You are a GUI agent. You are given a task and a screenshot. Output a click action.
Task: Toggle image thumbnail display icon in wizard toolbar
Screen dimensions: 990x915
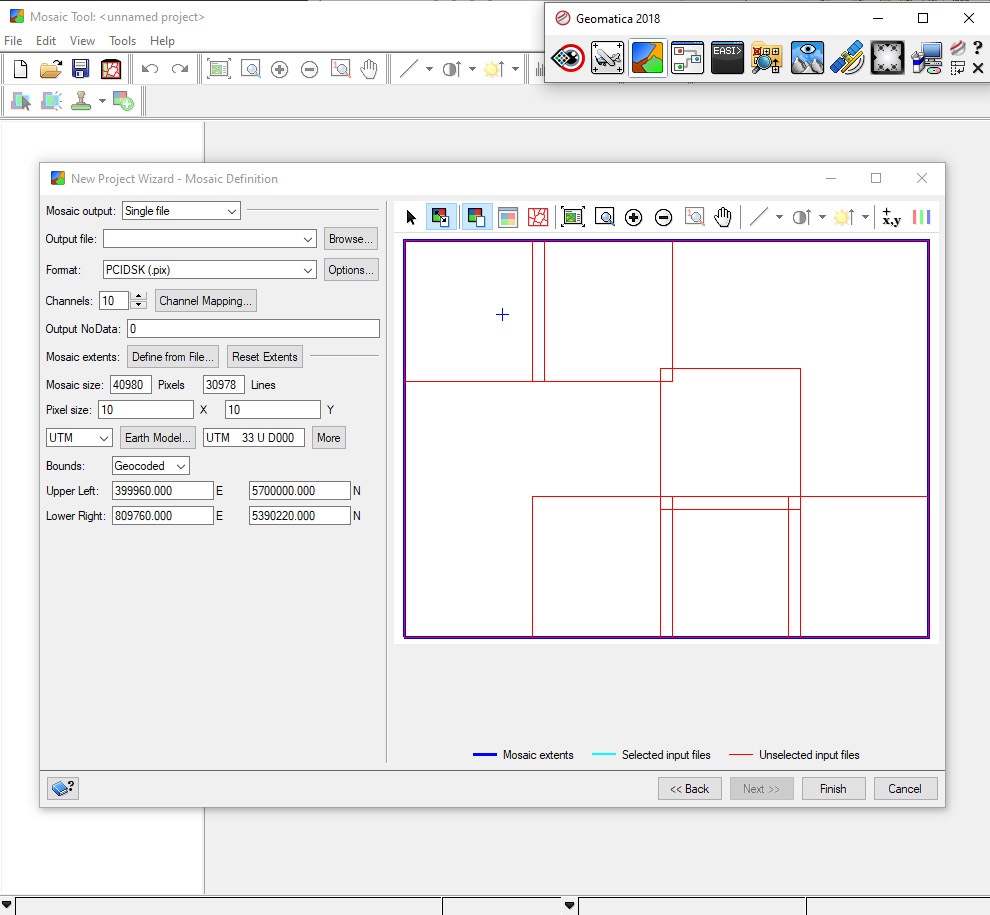click(508, 217)
